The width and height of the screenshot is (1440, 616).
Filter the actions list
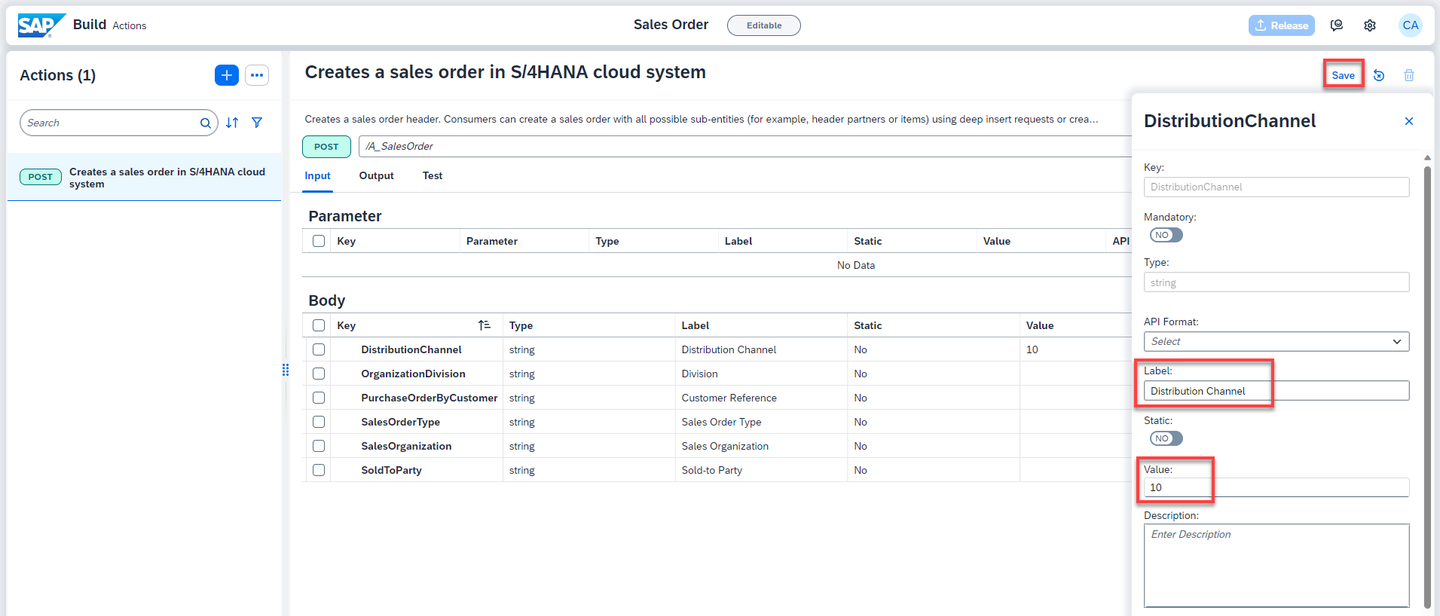[x=257, y=123]
